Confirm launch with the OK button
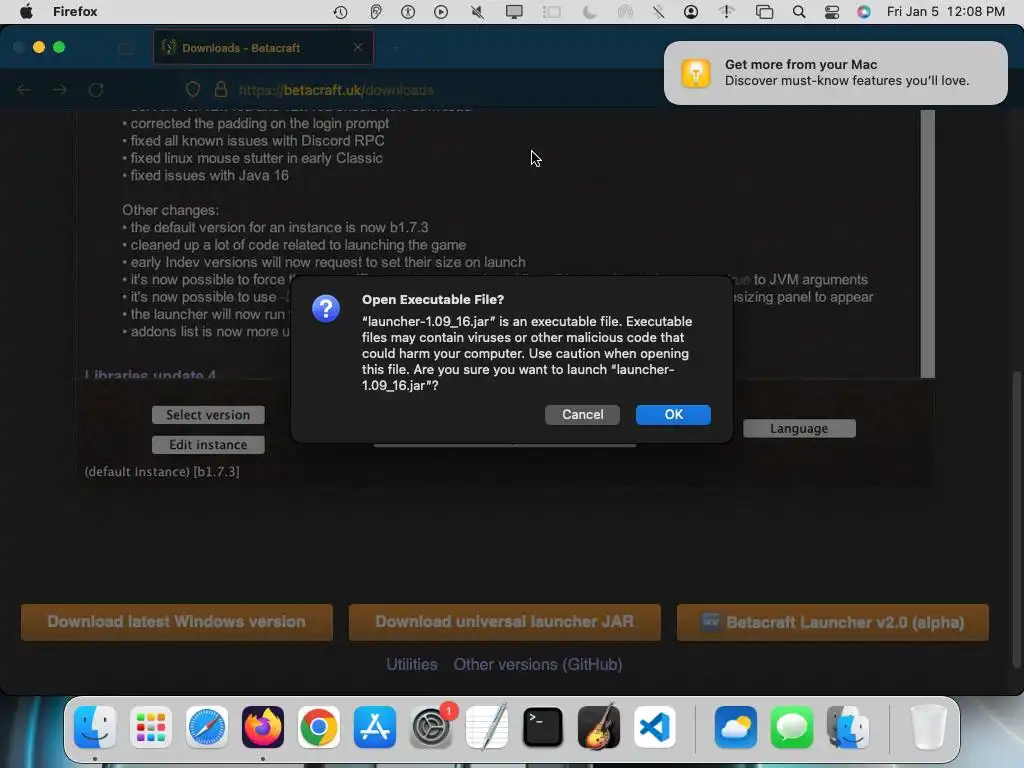This screenshot has width=1024, height=768. pos(673,415)
